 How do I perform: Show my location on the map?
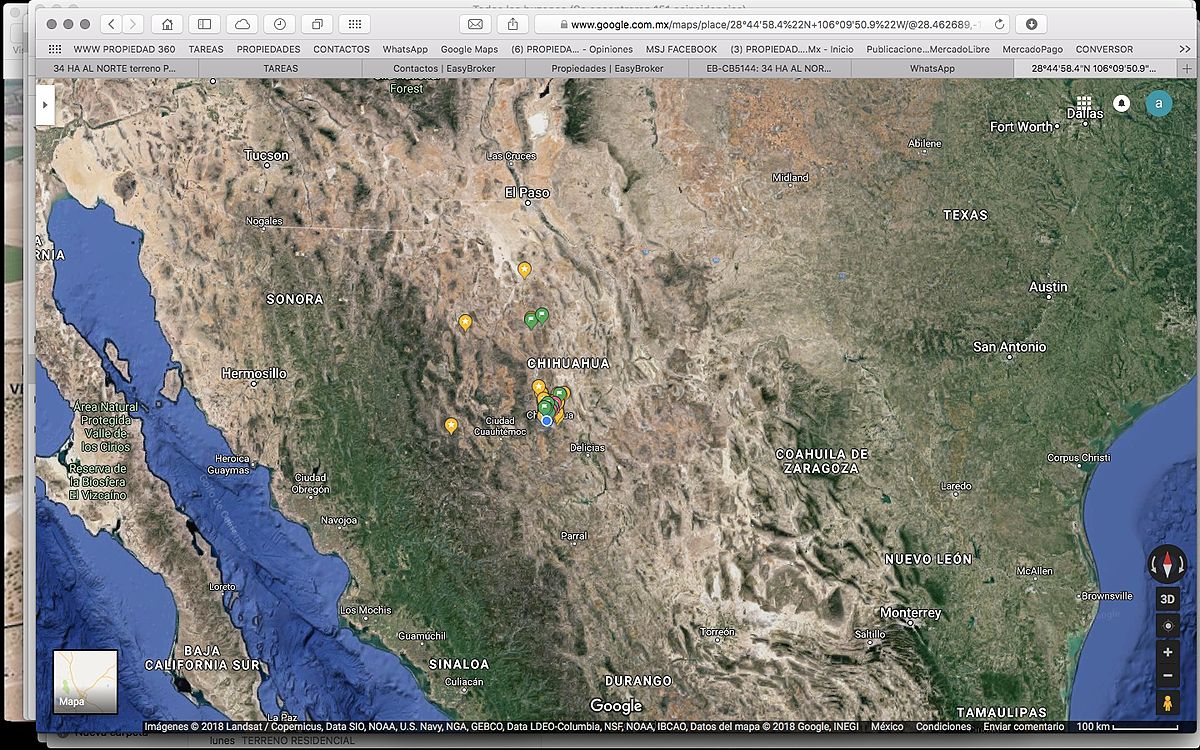pyautogui.click(x=1167, y=626)
